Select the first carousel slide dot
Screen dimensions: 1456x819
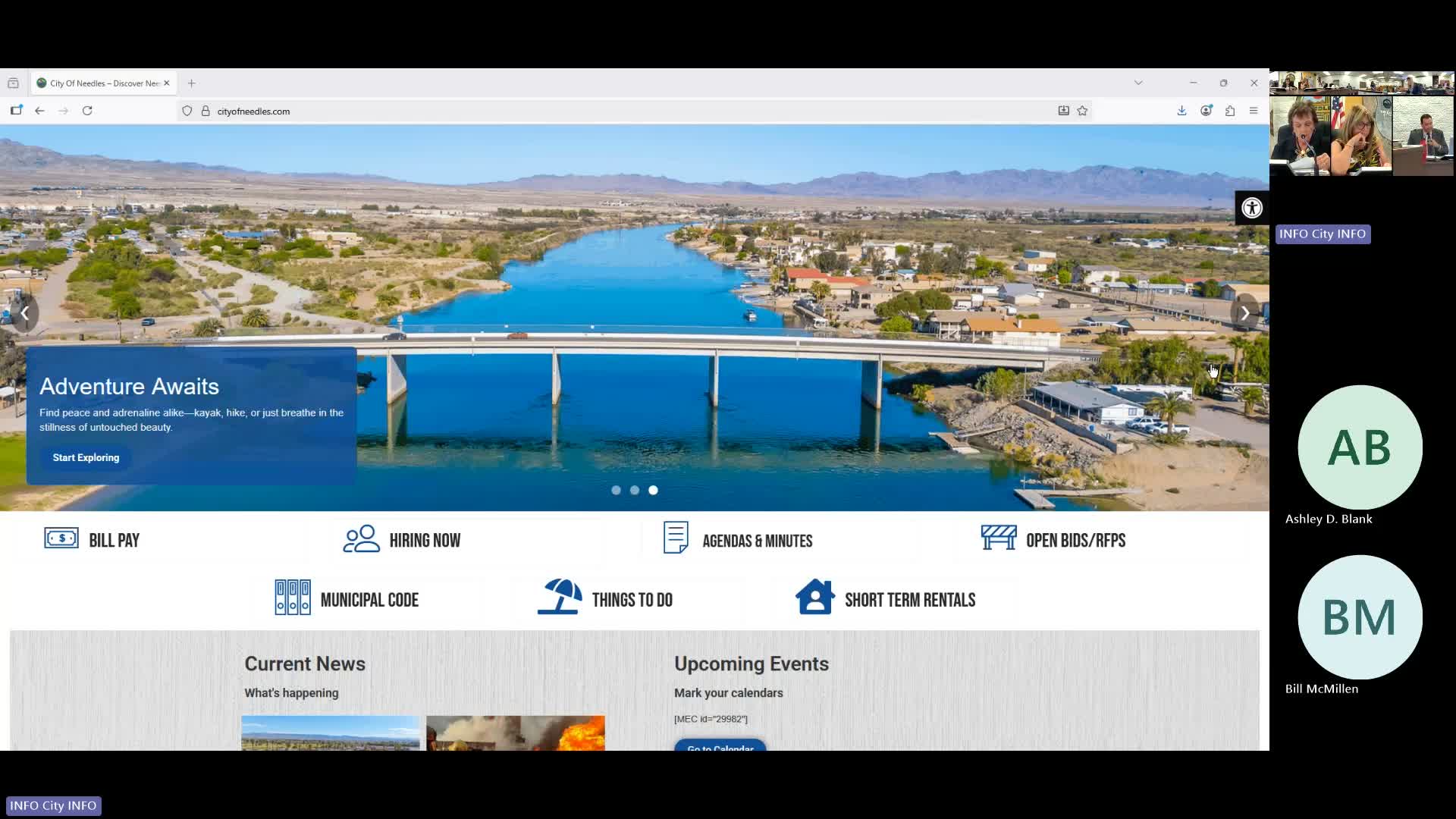click(616, 491)
